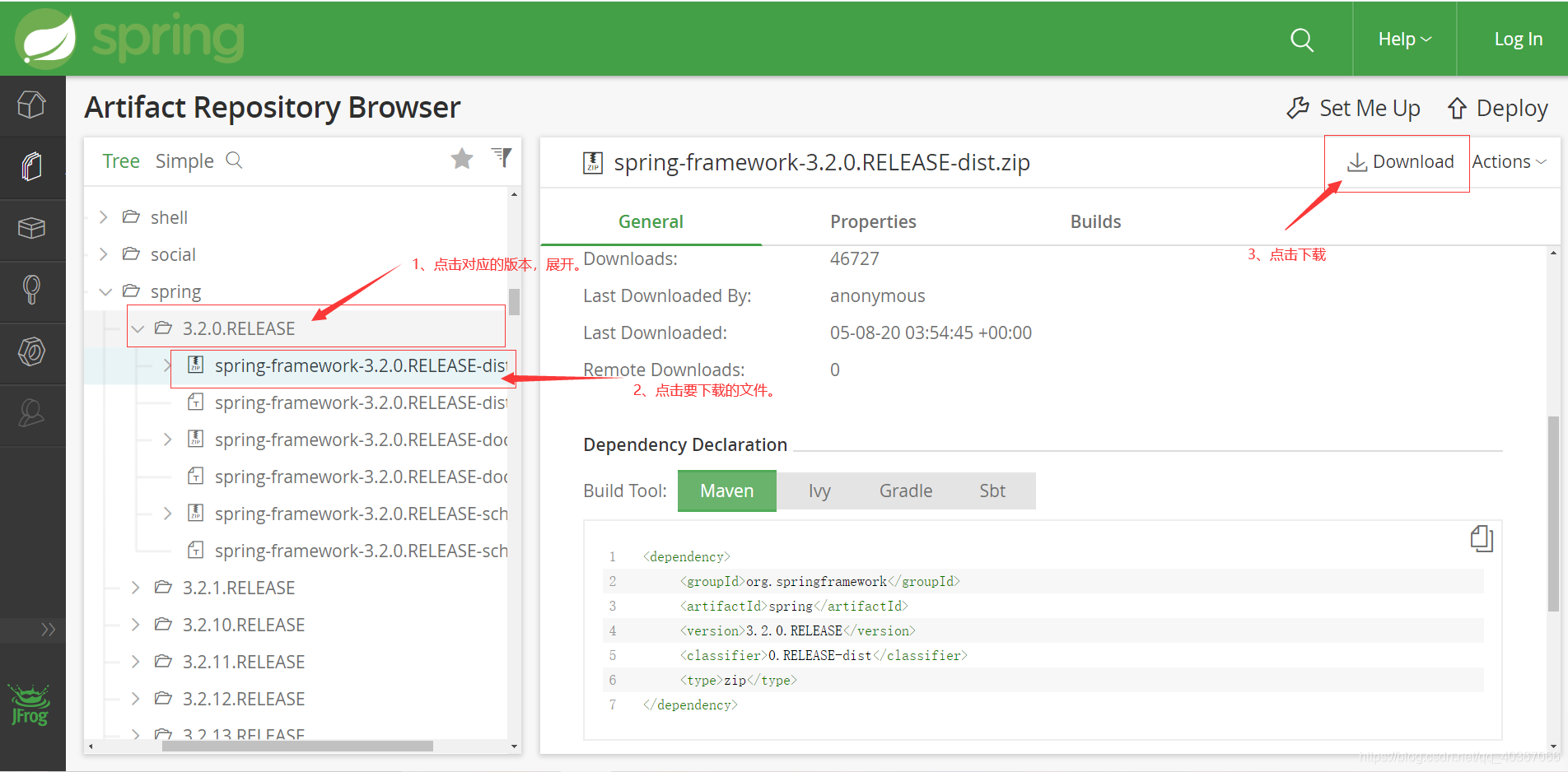Image resolution: width=1568 pixels, height=772 pixels.
Task: Click the tree vertical scrollbar thumb
Action: [x=514, y=302]
